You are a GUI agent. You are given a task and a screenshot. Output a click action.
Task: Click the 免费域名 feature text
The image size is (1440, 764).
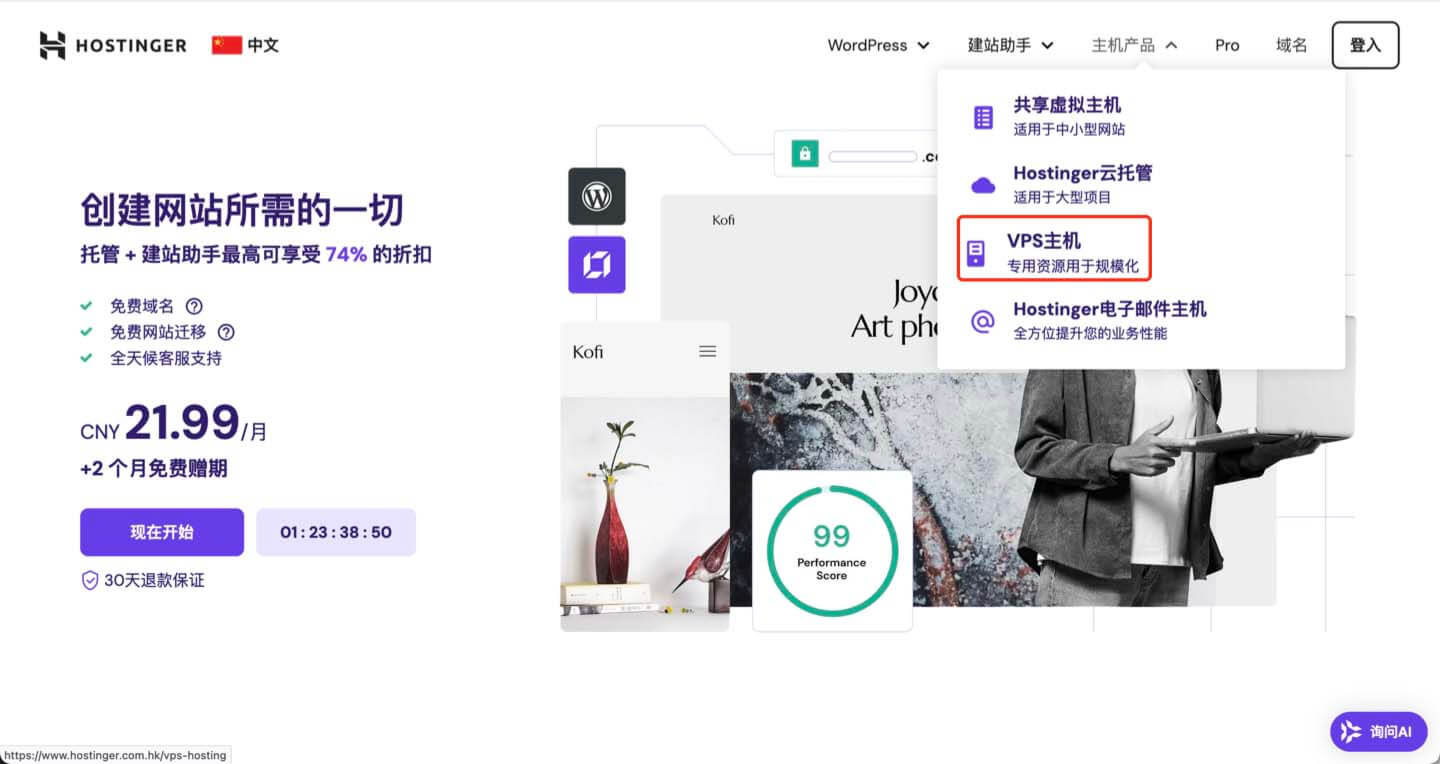point(142,306)
